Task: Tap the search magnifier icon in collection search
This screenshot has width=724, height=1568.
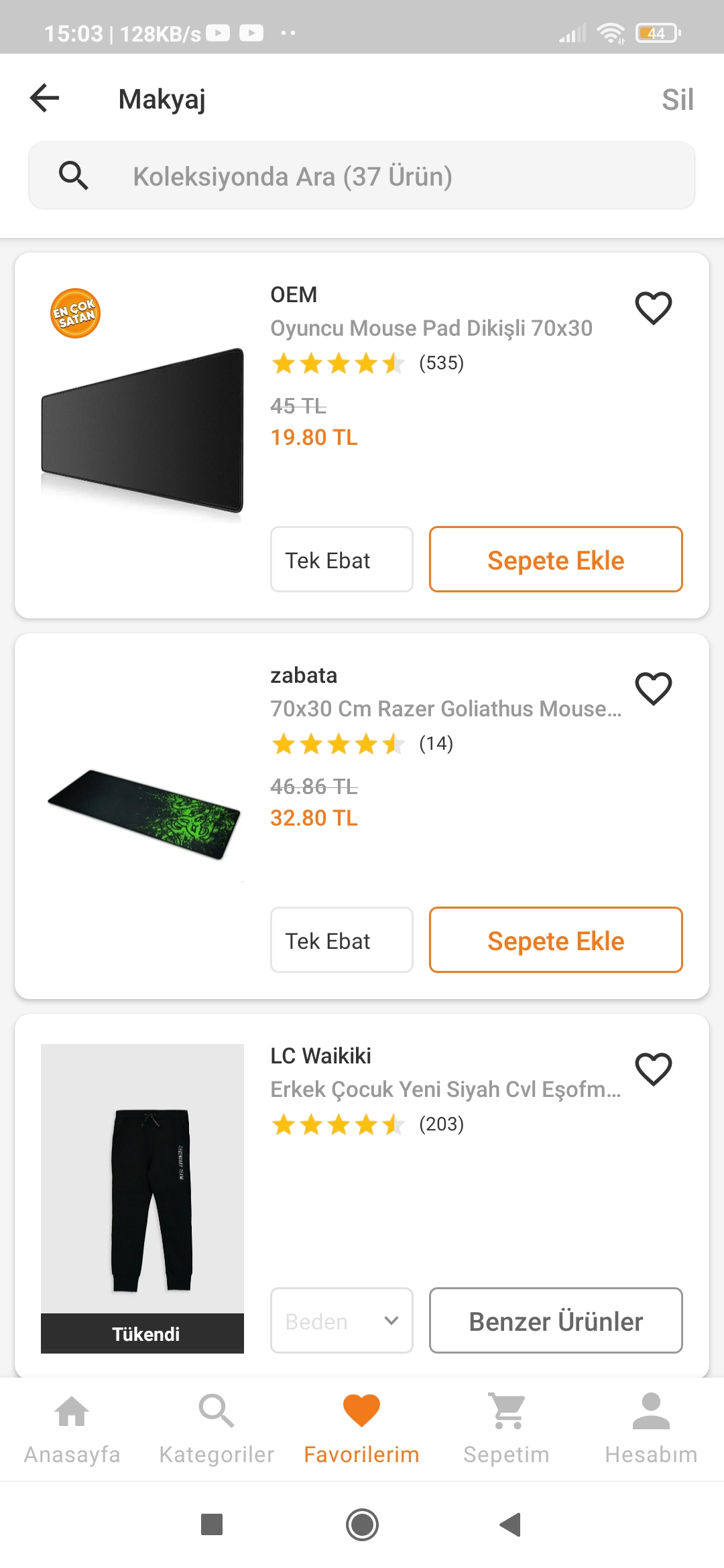Action: (x=73, y=176)
